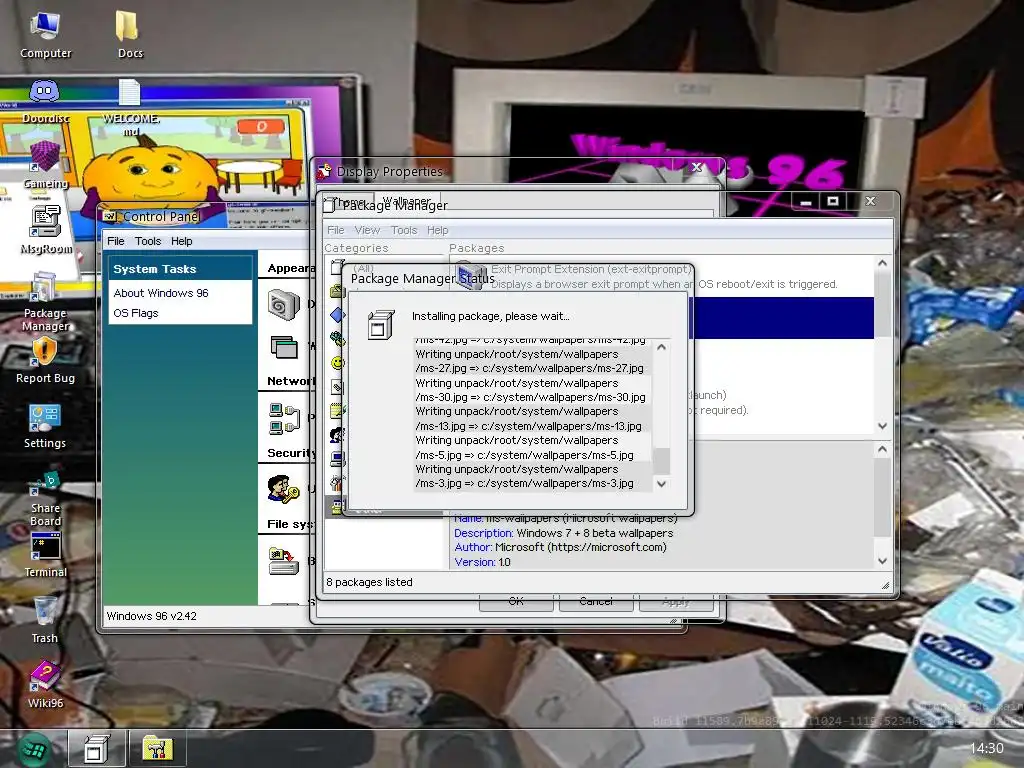Screen dimensions: 1024x768
Task: Open the Wiki96 book icon
Action: [x=45, y=685]
